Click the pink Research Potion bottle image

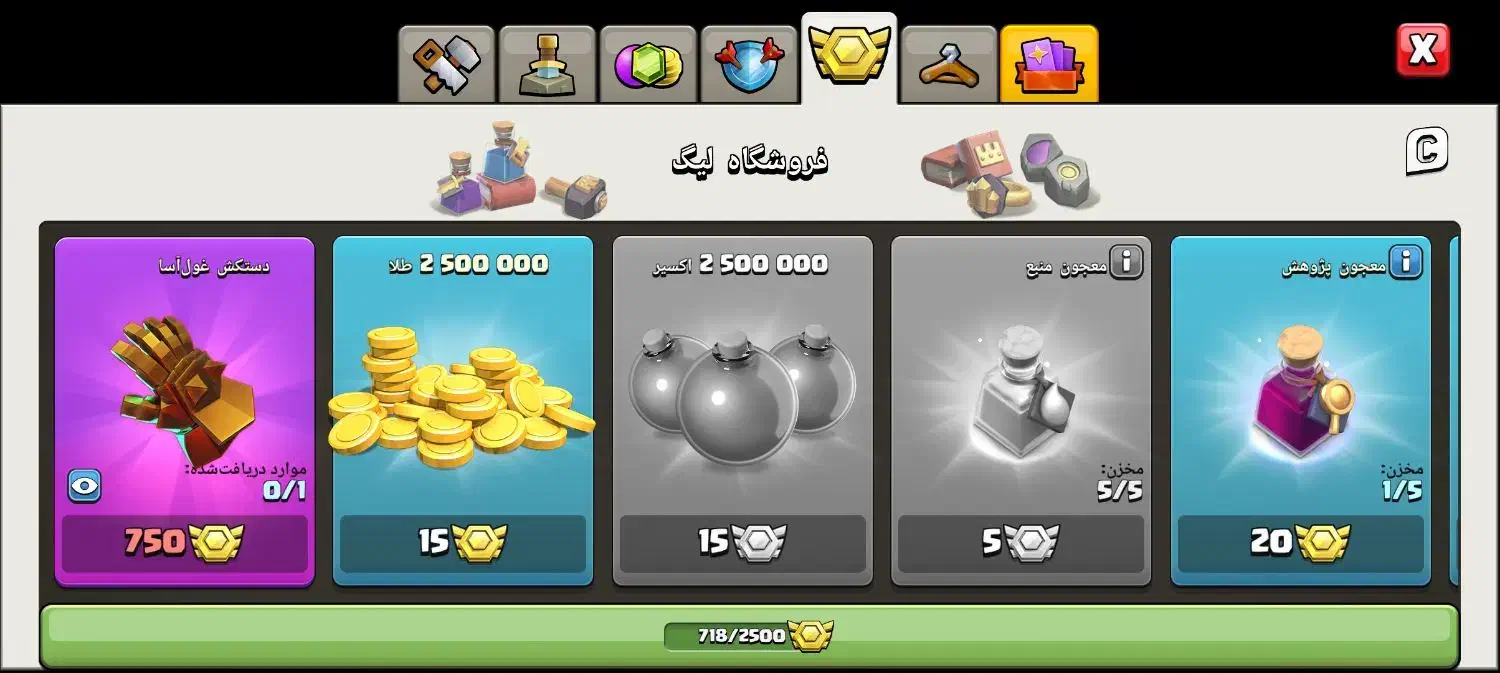(1301, 391)
